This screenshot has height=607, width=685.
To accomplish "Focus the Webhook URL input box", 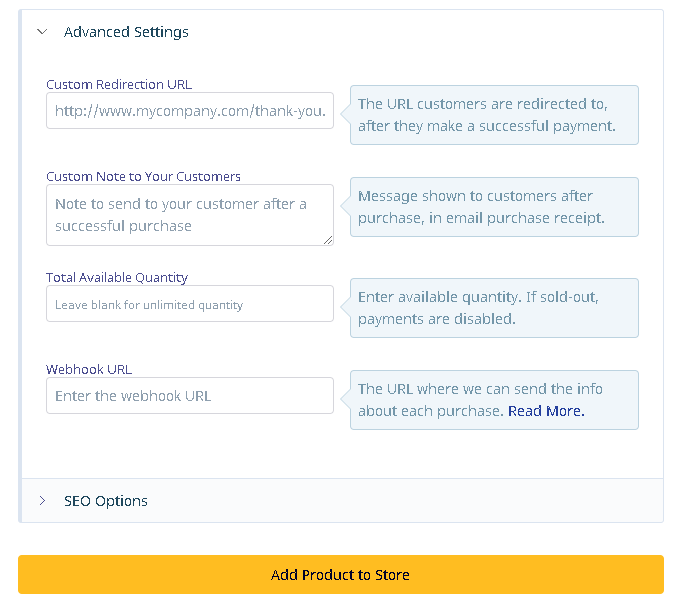I will (x=190, y=395).
